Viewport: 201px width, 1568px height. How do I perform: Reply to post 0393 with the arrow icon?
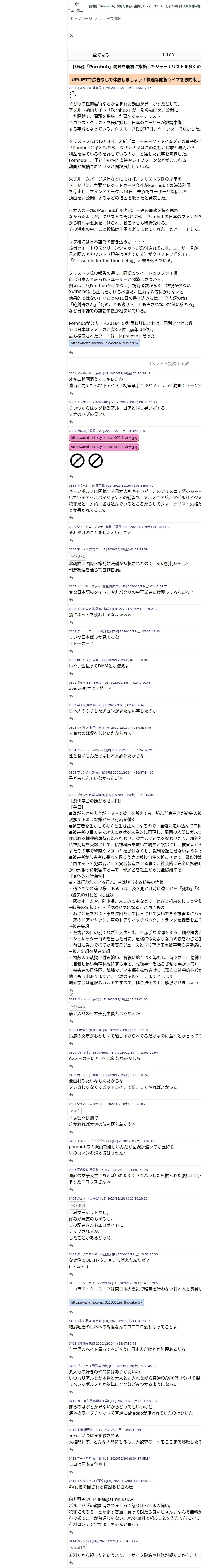point(71,741)
